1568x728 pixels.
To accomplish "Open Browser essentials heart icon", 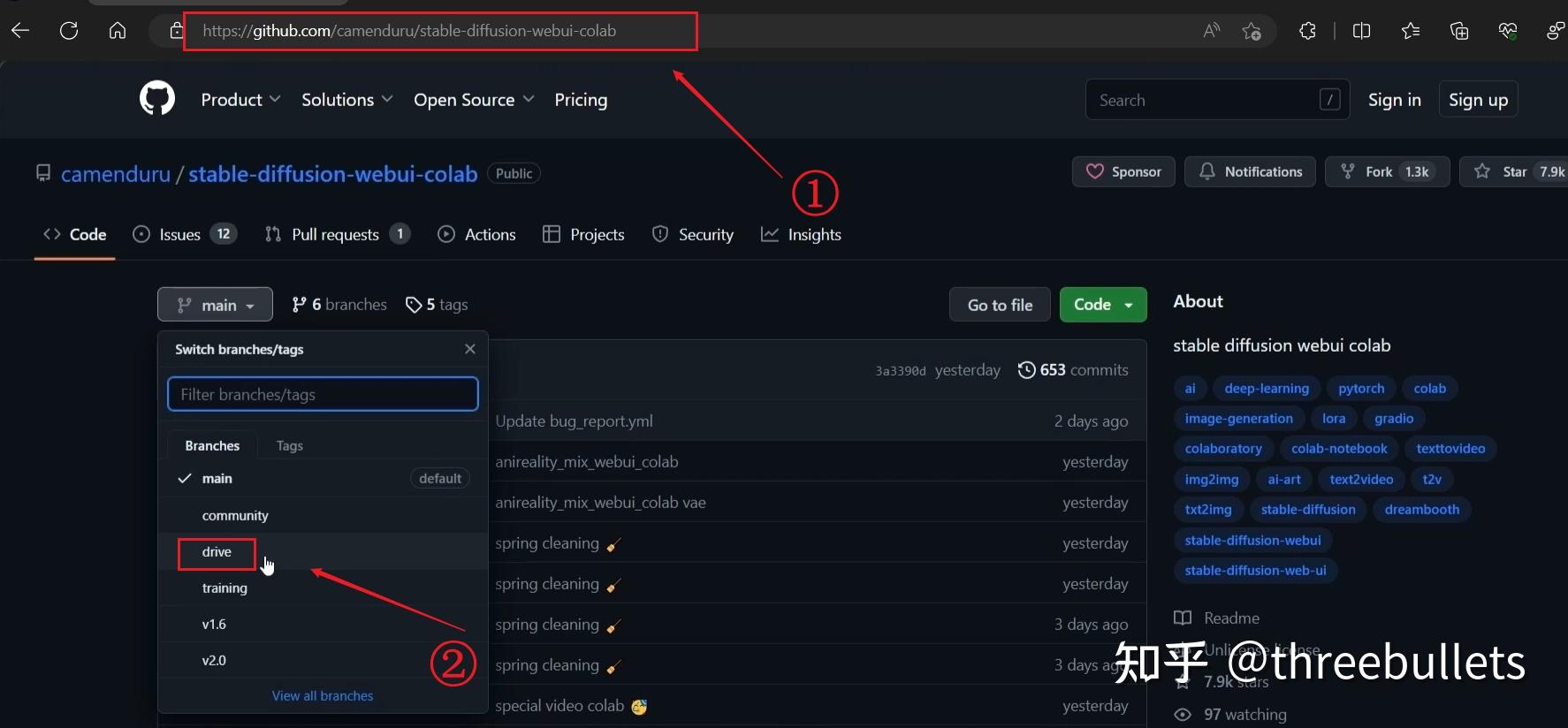I will (1508, 31).
